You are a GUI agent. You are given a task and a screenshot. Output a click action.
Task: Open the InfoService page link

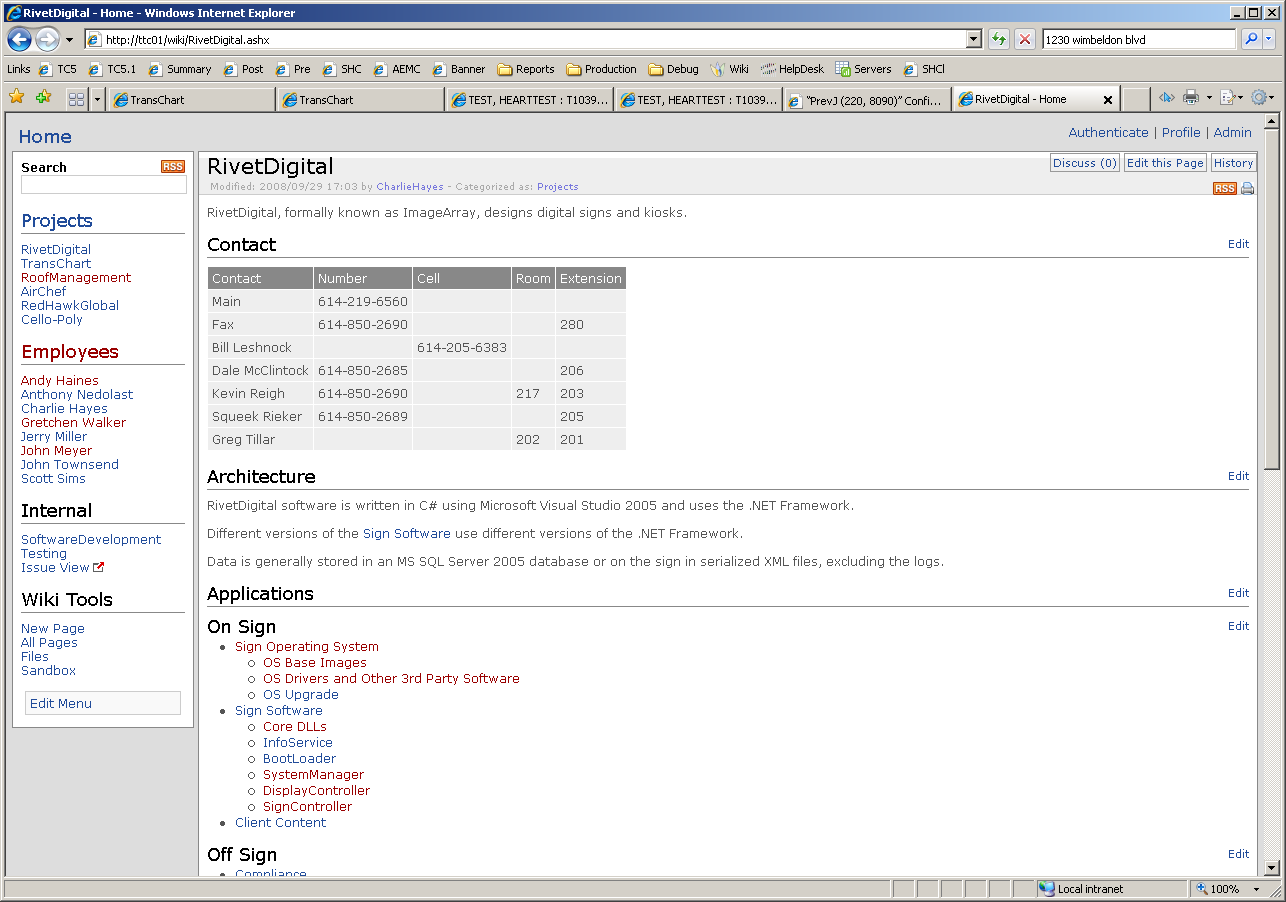[x=298, y=743]
